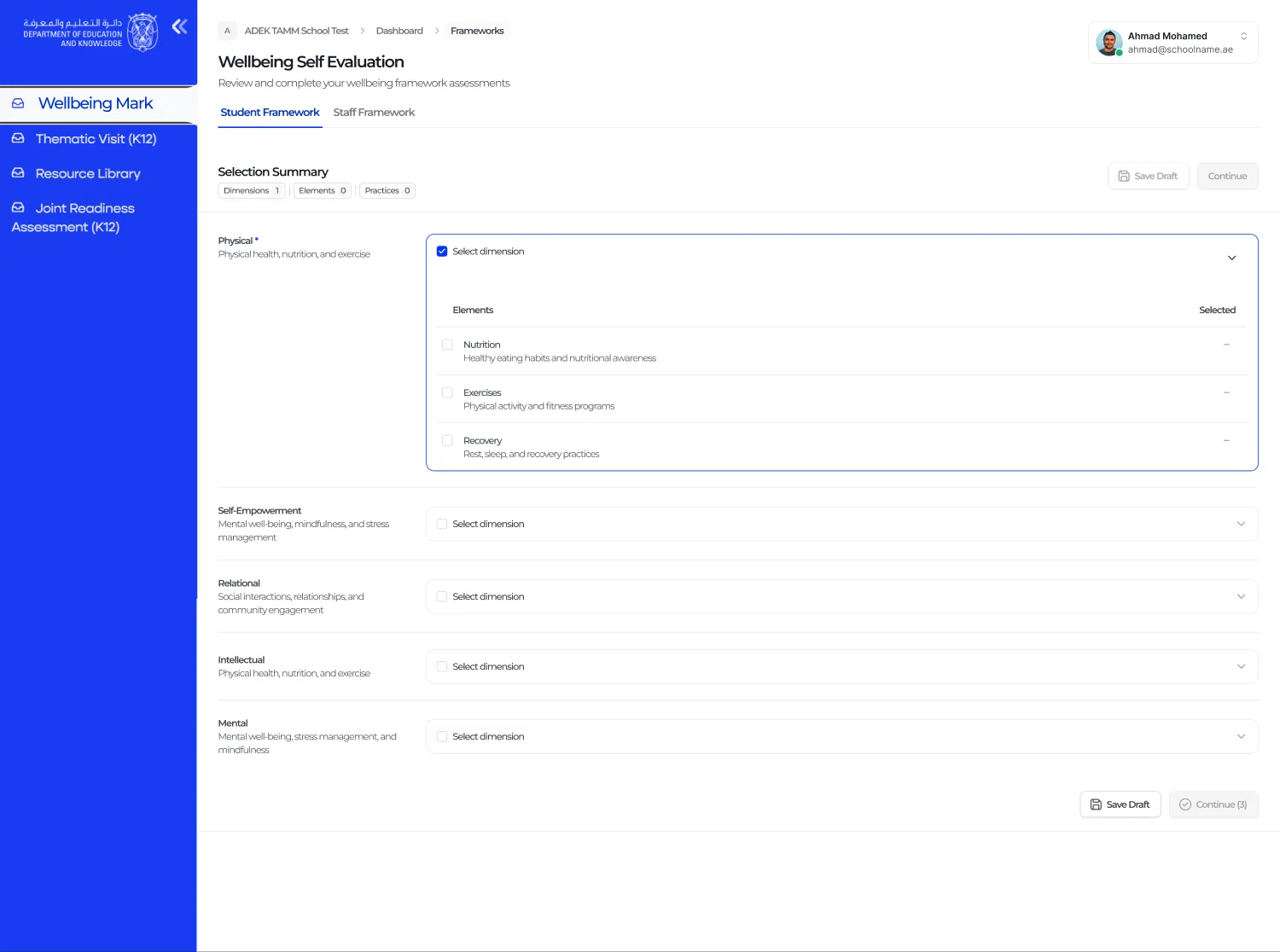This screenshot has height=952, width=1280.
Task: Click the Exercises element title
Action: (x=482, y=392)
